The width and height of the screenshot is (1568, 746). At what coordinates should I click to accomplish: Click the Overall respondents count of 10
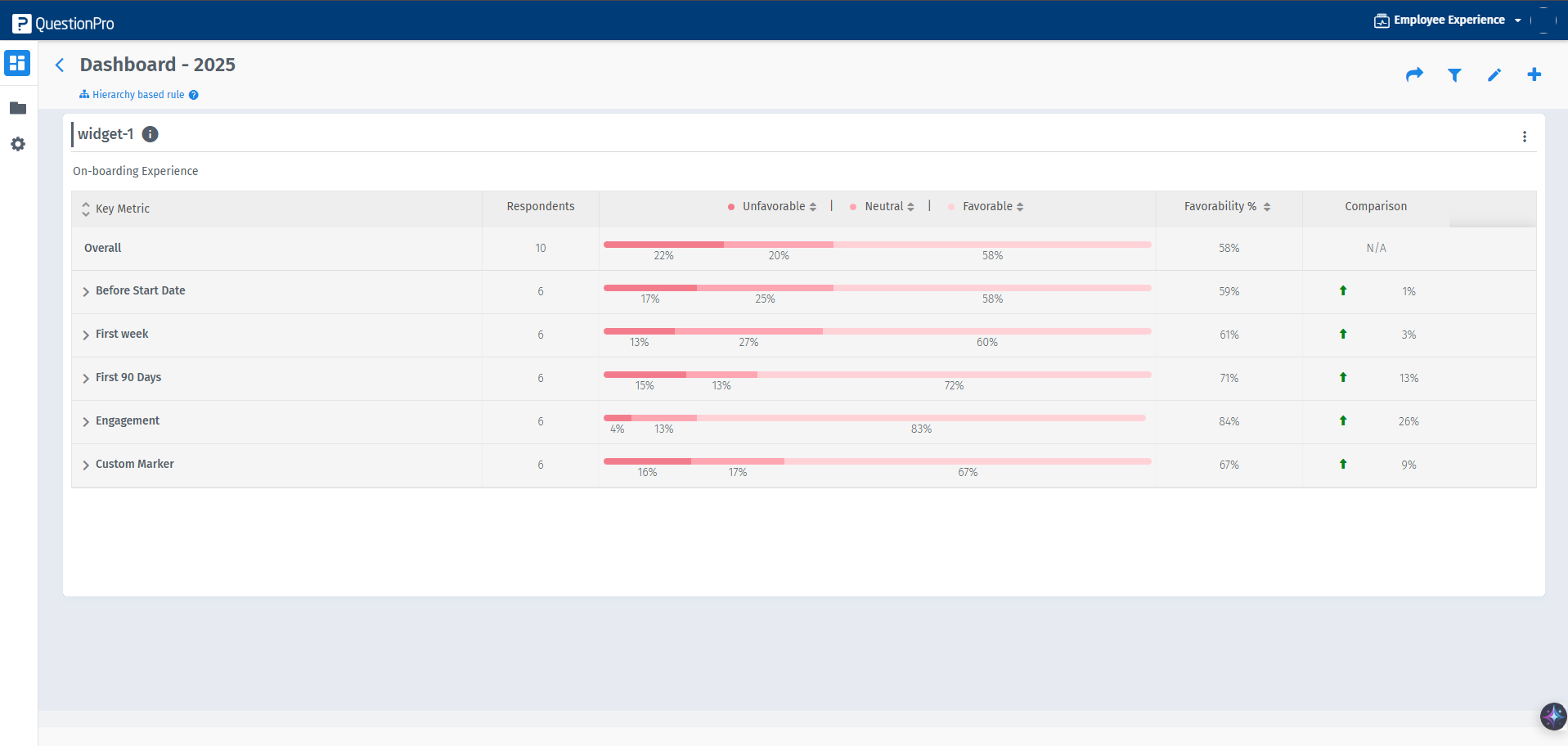click(x=540, y=248)
